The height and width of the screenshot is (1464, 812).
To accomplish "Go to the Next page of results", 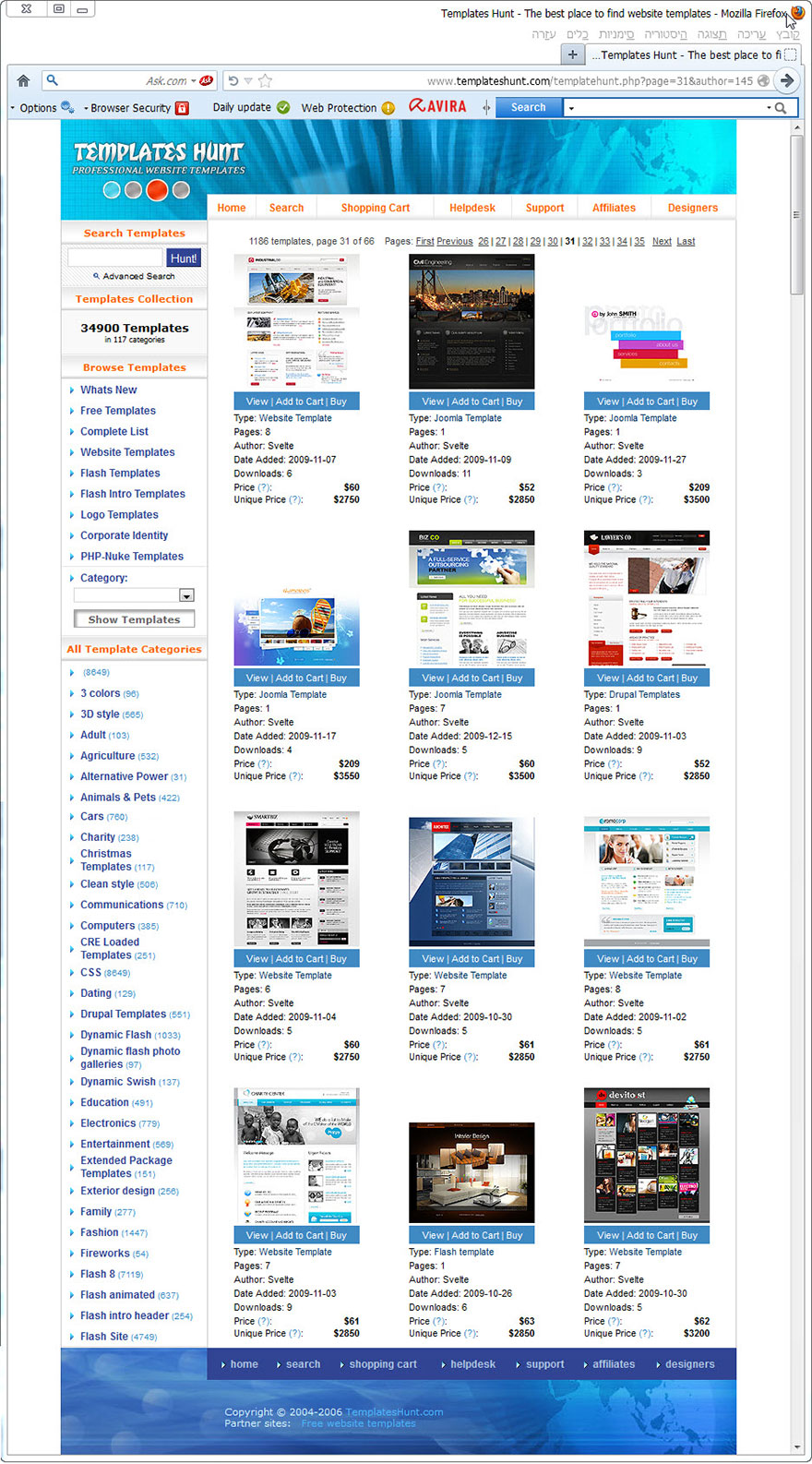I will [662, 242].
